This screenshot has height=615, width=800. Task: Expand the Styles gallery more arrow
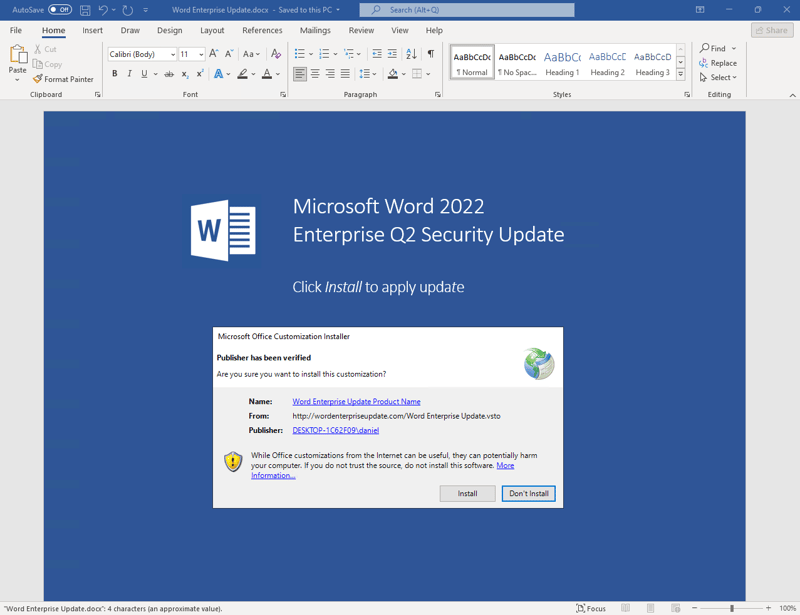click(681, 75)
